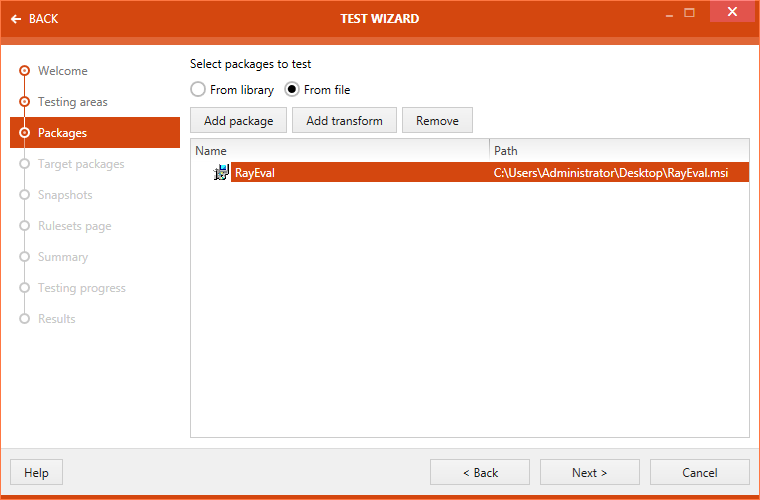
Task: Click the < Back button
Action: [480, 472]
